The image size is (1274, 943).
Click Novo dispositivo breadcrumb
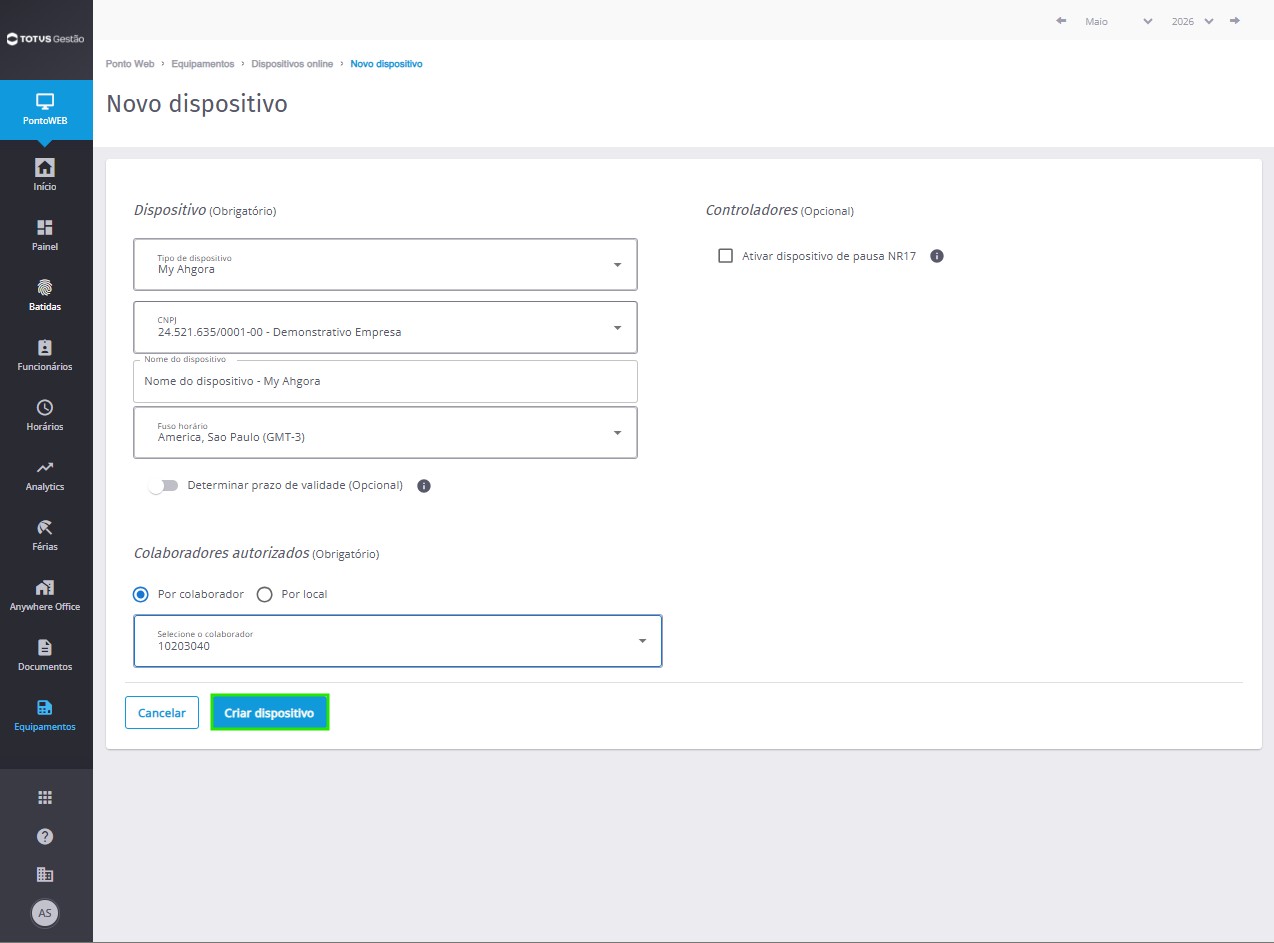[x=386, y=64]
